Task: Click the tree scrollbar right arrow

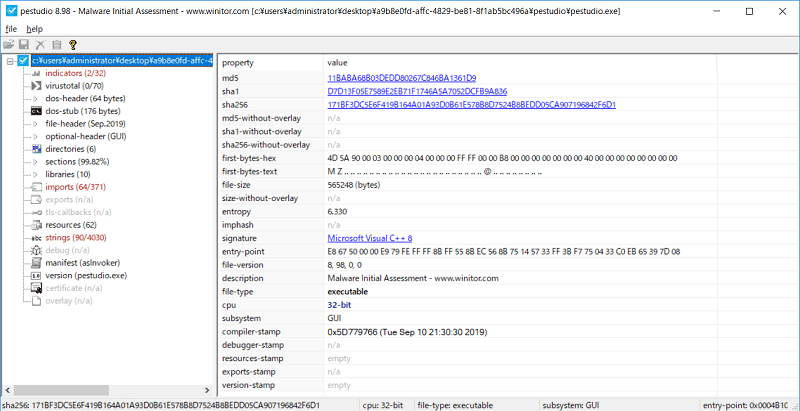Action: pos(207,390)
